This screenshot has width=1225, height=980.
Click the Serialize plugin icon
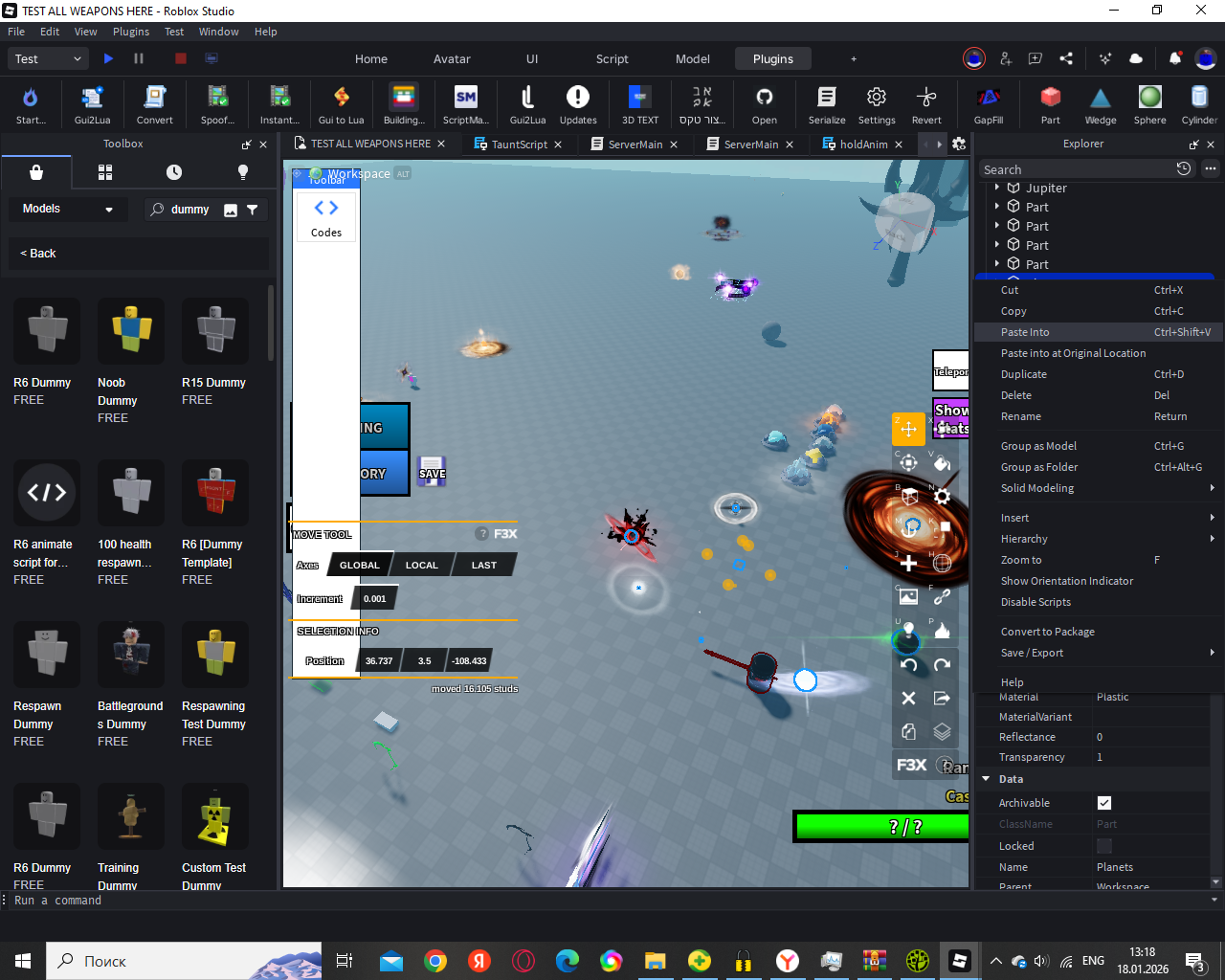(827, 104)
